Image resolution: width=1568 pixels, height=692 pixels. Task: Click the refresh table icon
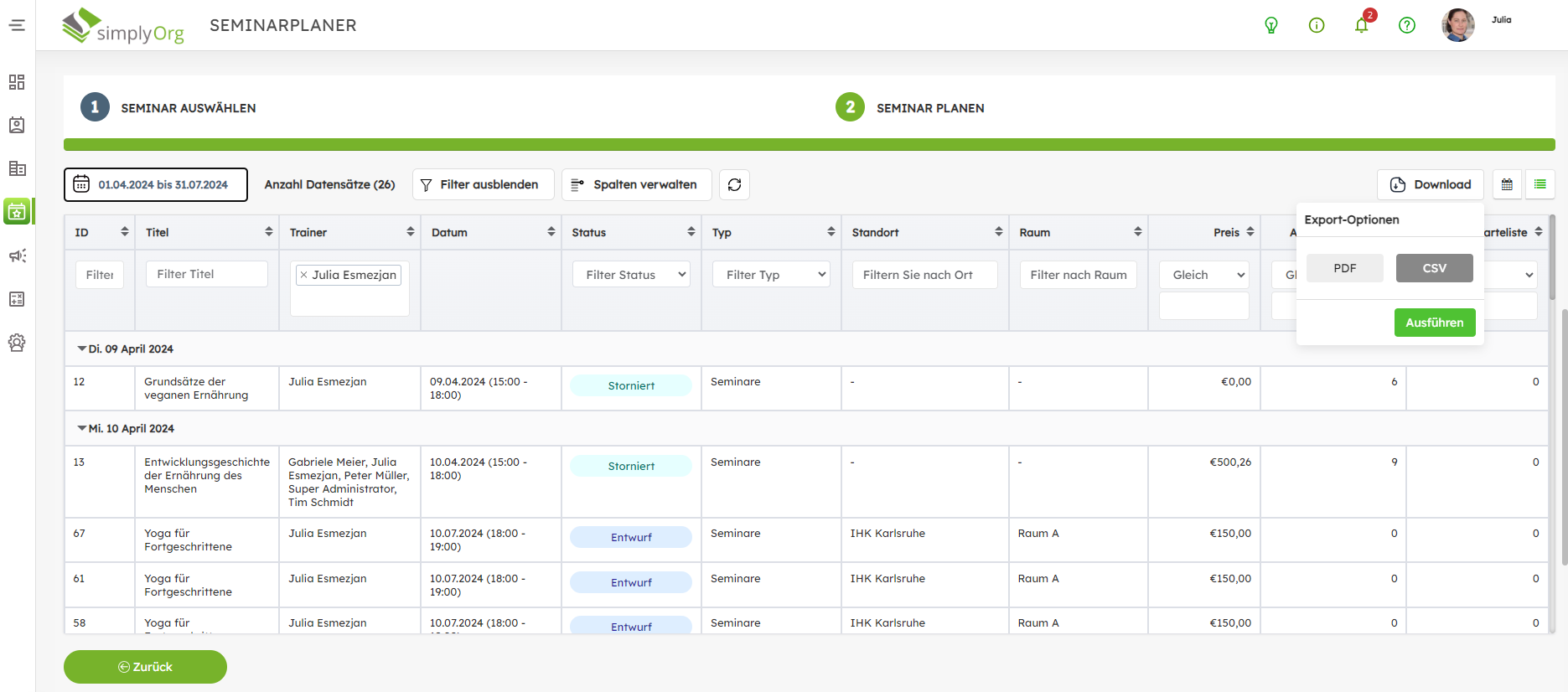734,184
